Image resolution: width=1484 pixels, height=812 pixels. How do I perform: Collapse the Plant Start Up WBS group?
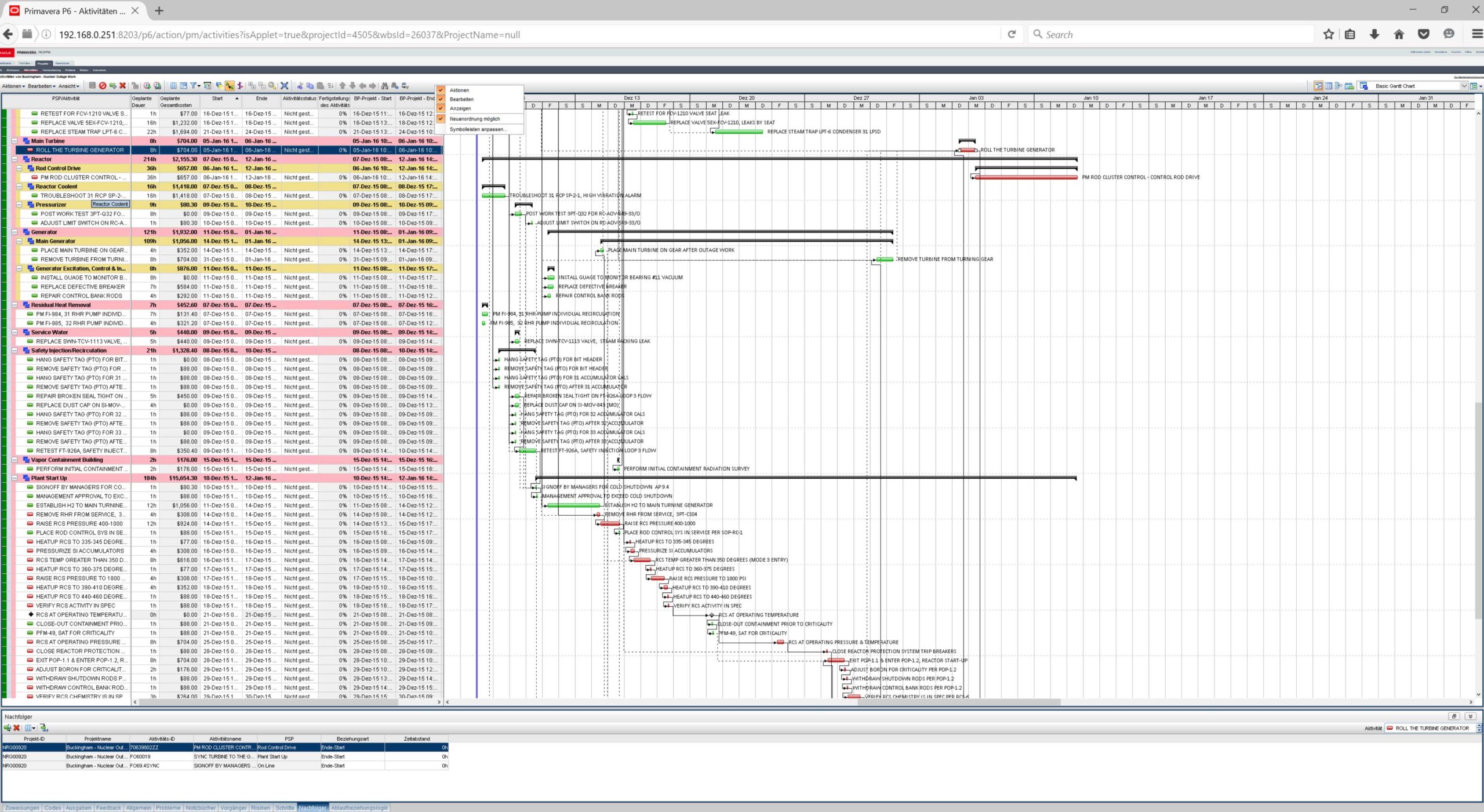click(x=14, y=478)
